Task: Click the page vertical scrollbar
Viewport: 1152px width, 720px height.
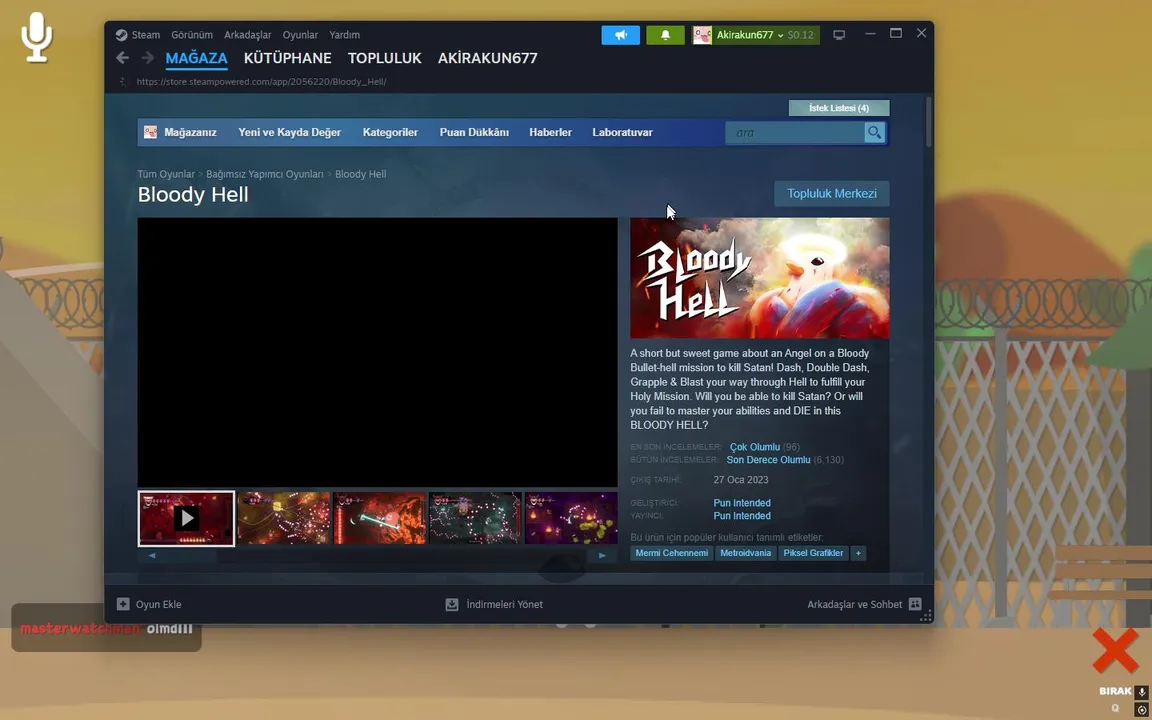Action: click(x=929, y=122)
